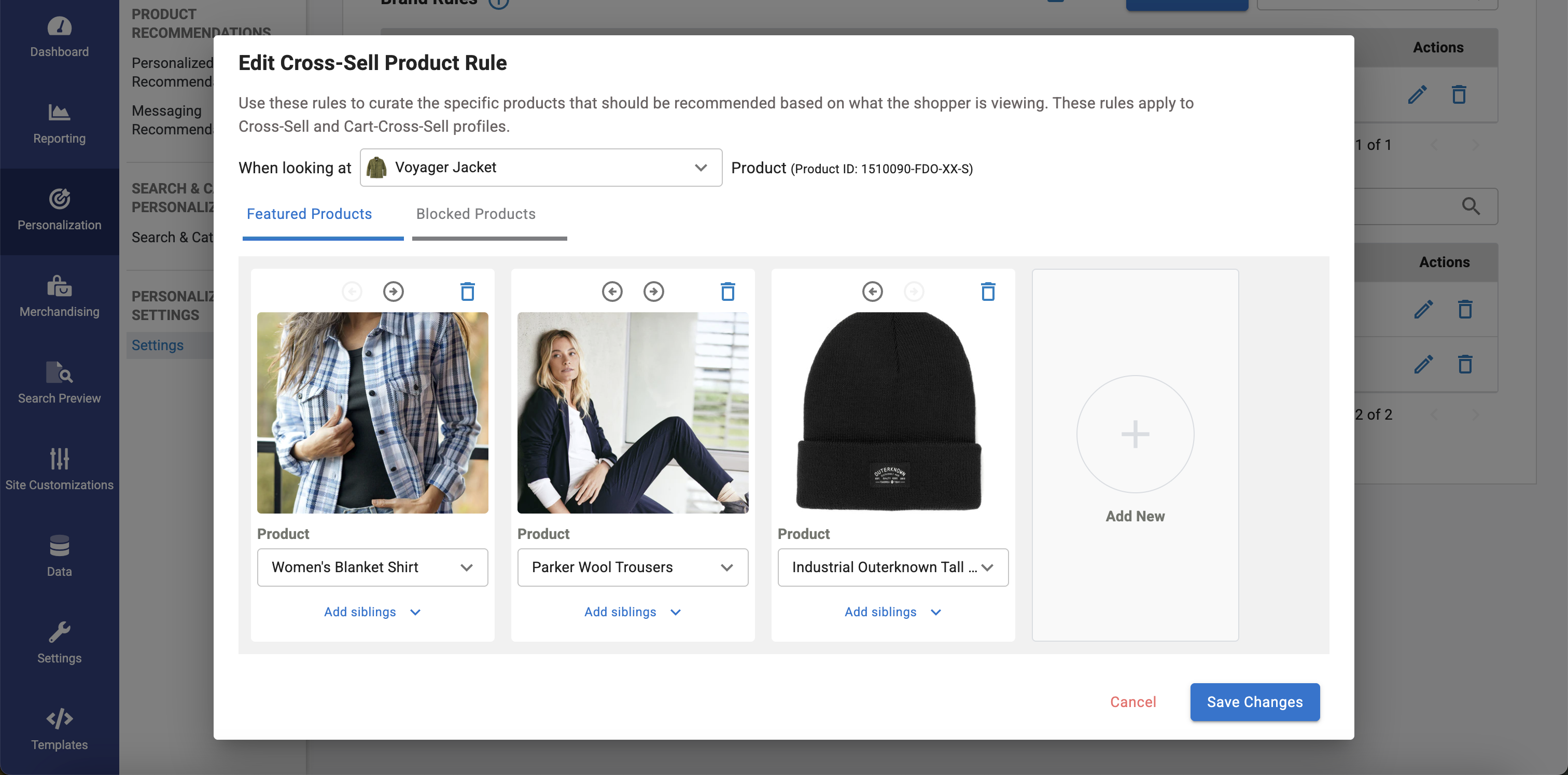Click the Add New label
Screen dimensions: 1568x775
click(x=1135, y=516)
